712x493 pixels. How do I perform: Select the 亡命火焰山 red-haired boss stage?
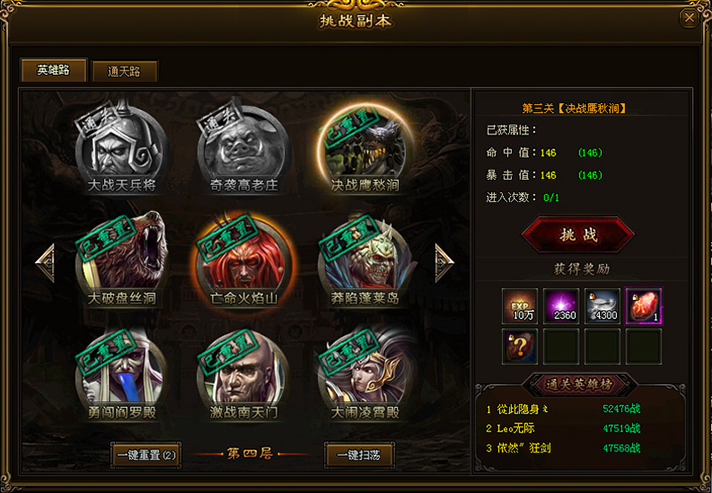click(244, 259)
